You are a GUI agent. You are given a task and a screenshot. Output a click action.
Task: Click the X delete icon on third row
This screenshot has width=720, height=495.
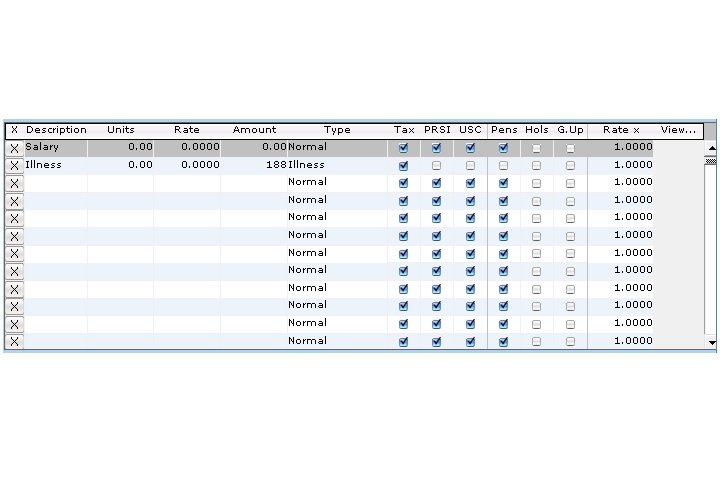[x=14, y=183]
